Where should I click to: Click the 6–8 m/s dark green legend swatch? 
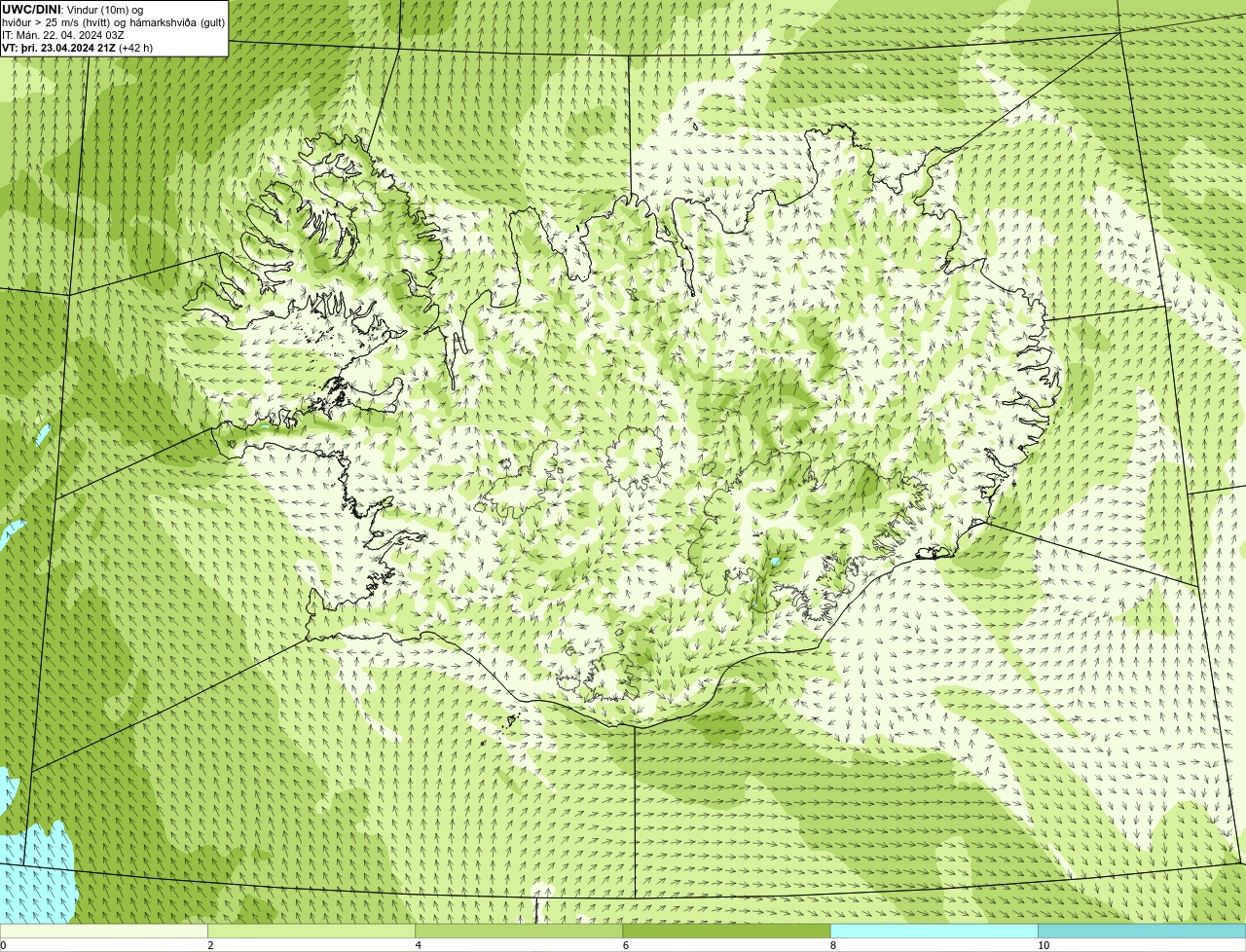point(726,932)
